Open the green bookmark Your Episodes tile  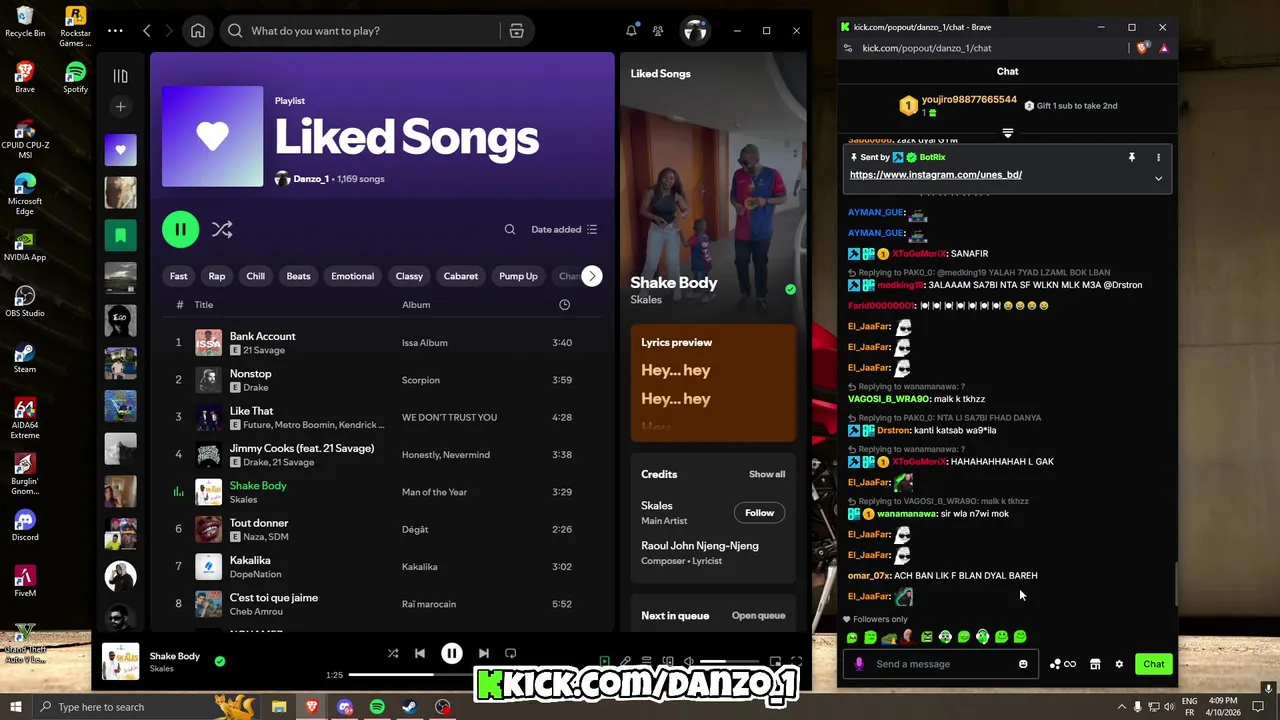point(120,235)
